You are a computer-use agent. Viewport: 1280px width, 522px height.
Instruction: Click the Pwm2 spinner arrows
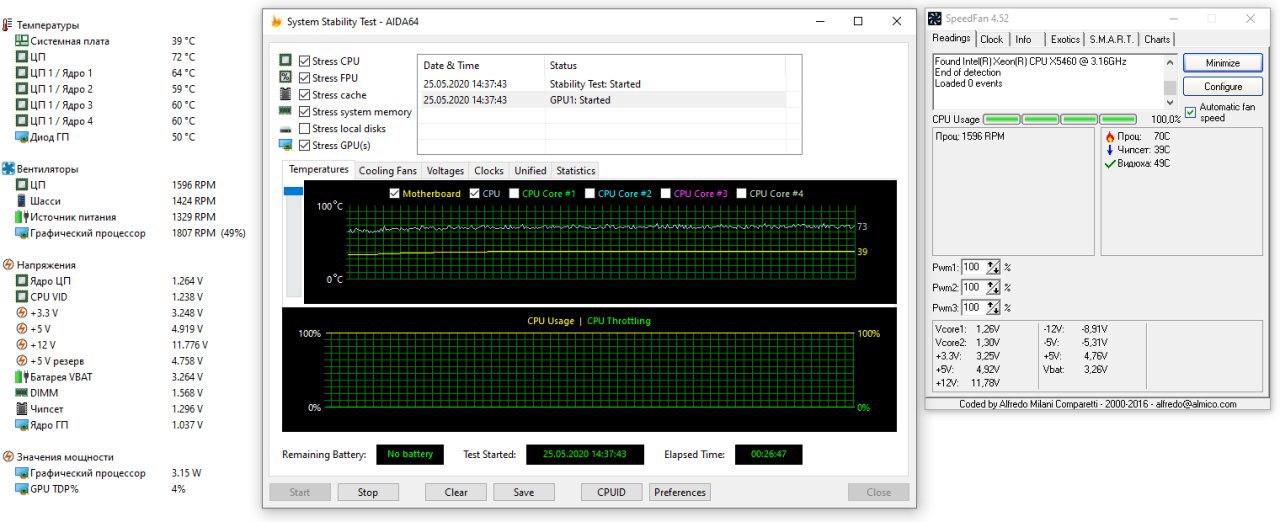(x=993, y=287)
